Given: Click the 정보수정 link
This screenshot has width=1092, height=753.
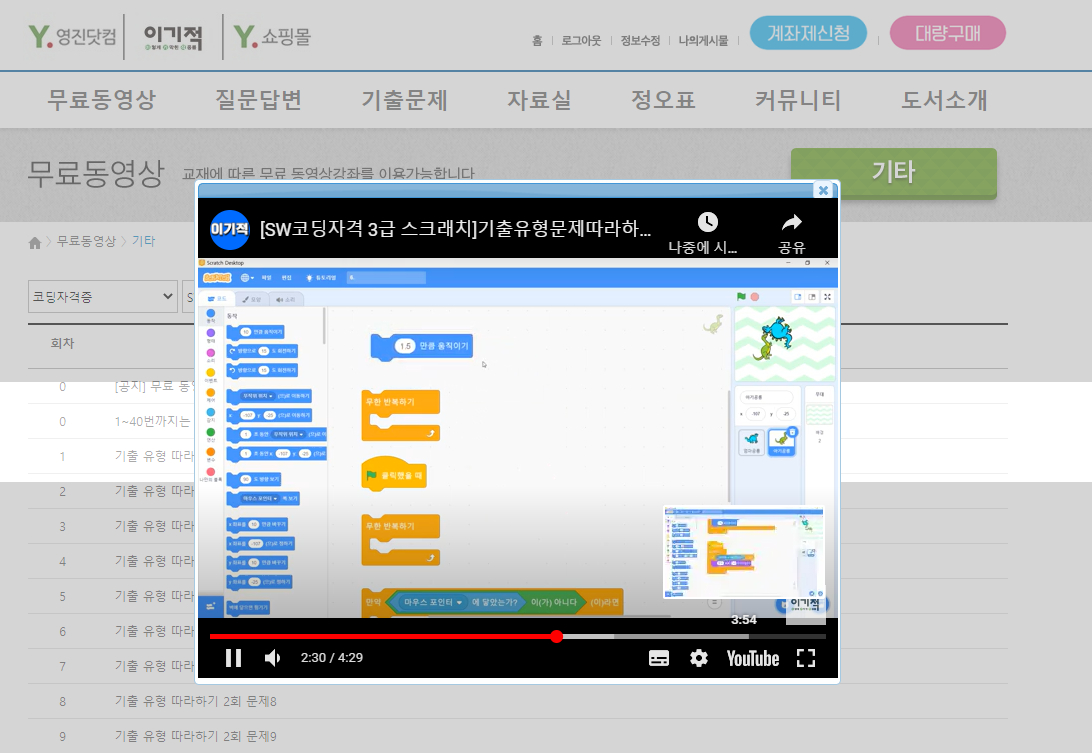Looking at the screenshot, I should click(640, 40).
